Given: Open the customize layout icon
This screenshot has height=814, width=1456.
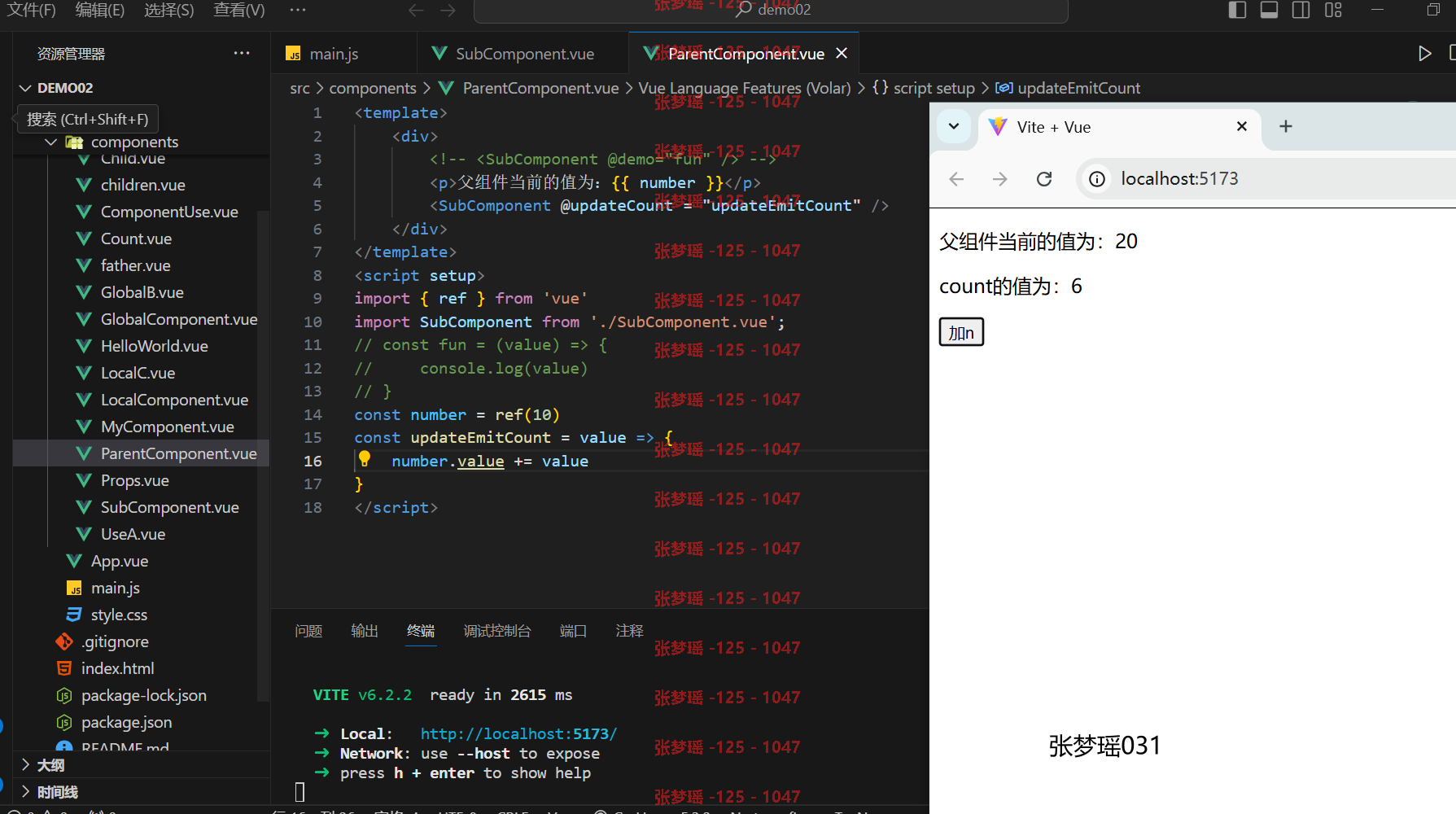Looking at the screenshot, I should [x=1333, y=10].
